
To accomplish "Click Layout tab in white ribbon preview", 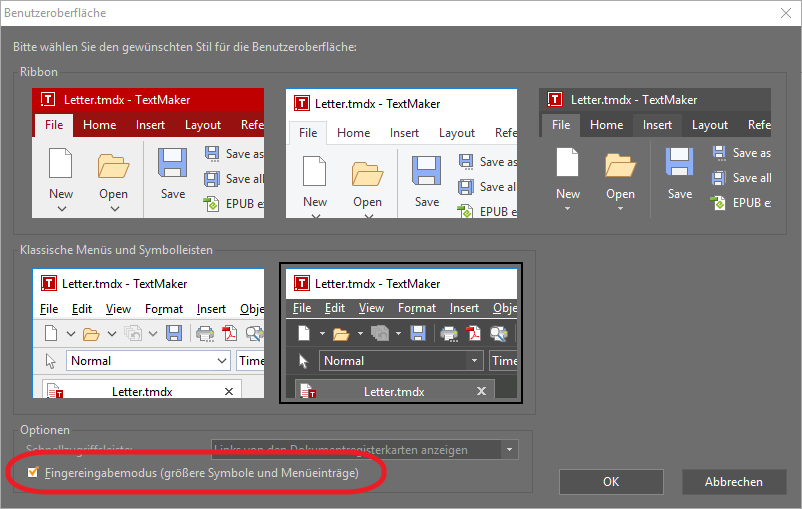I will [x=457, y=133].
